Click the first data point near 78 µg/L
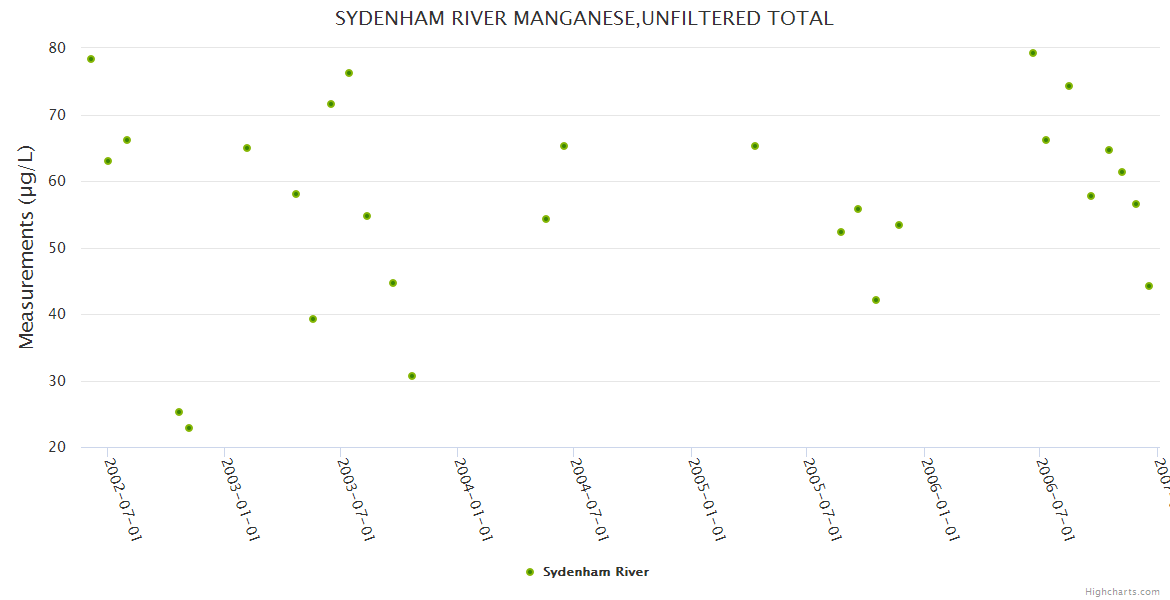This screenshot has width=1170, height=600. (x=91, y=59)
